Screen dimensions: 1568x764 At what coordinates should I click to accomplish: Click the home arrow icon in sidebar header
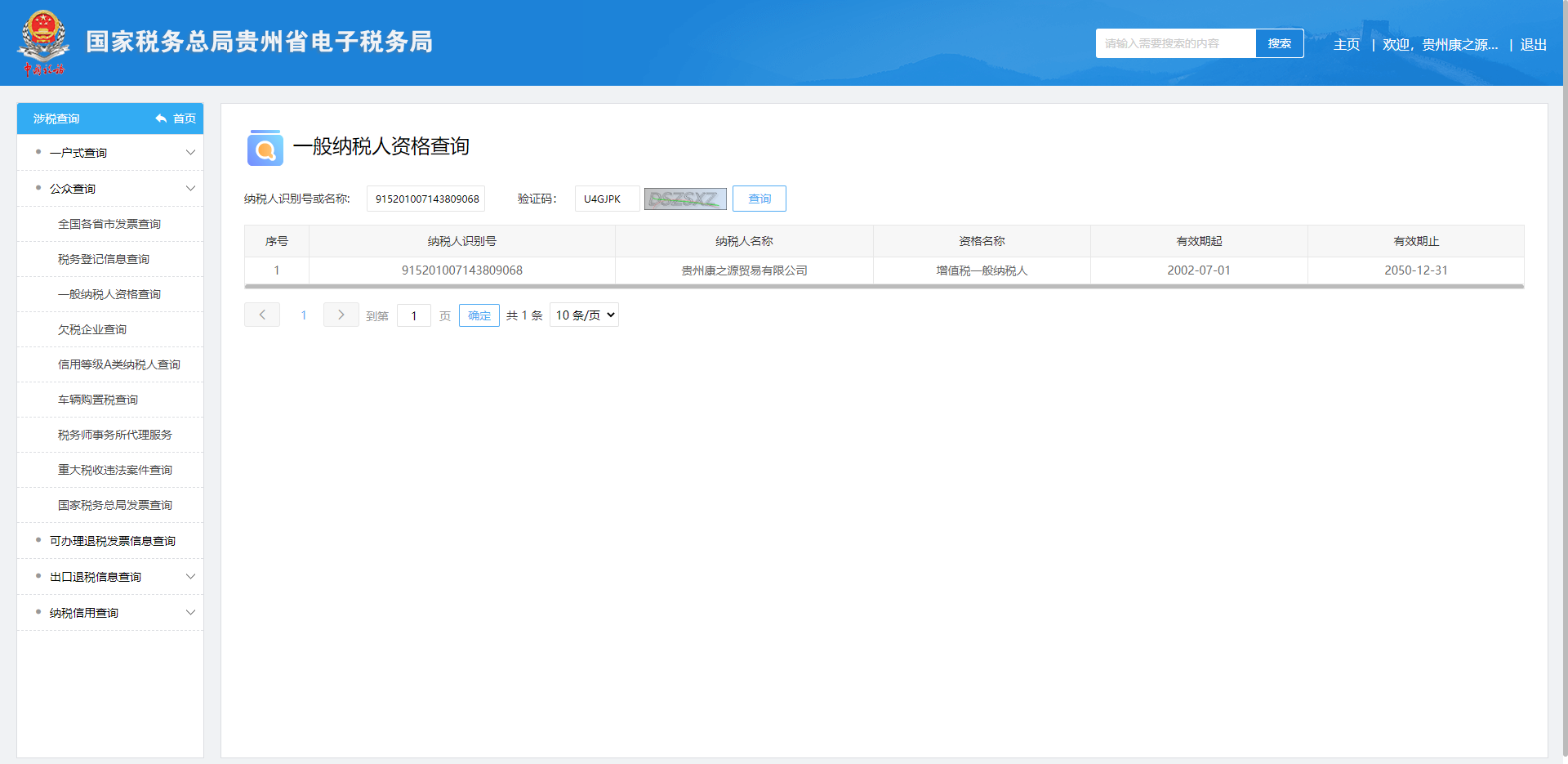161,118
